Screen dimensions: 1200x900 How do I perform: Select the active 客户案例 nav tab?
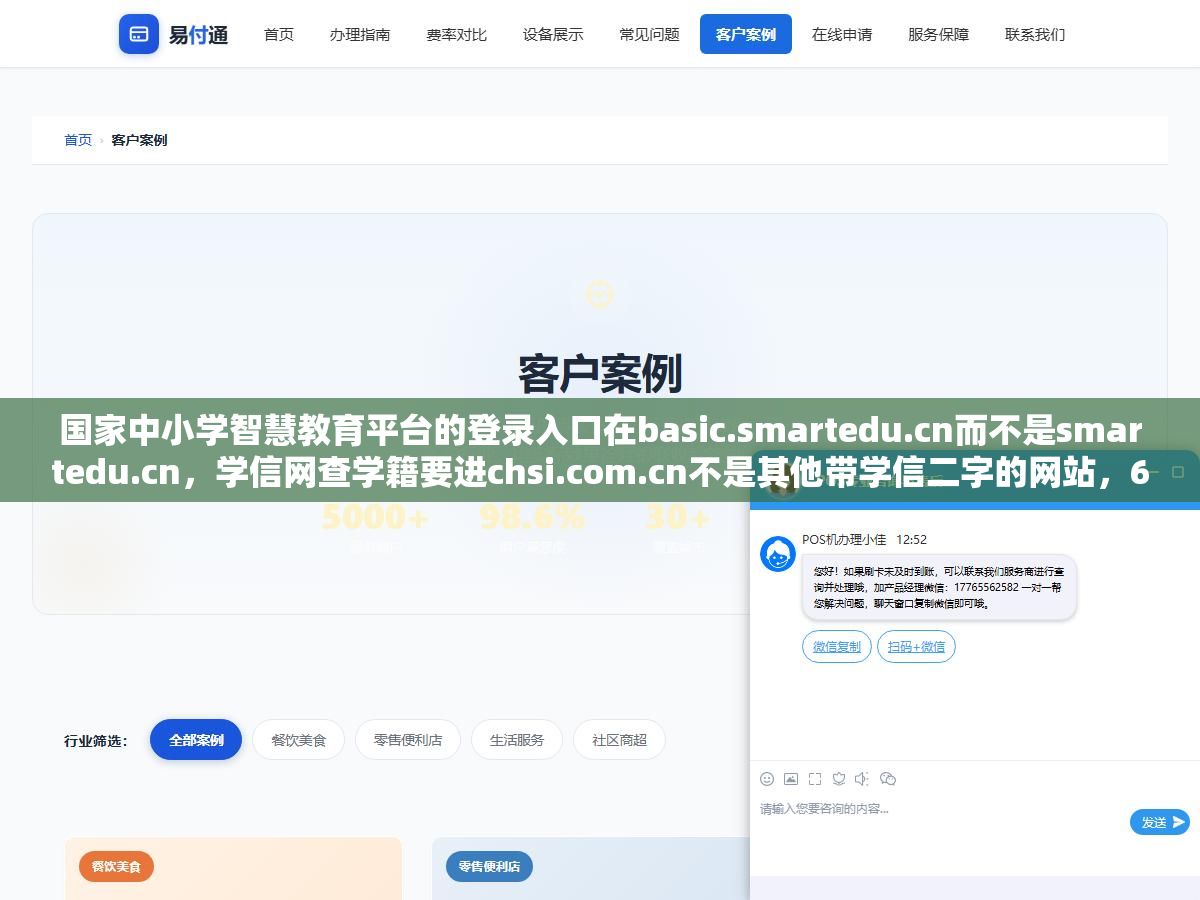click(x=746, y=34)
